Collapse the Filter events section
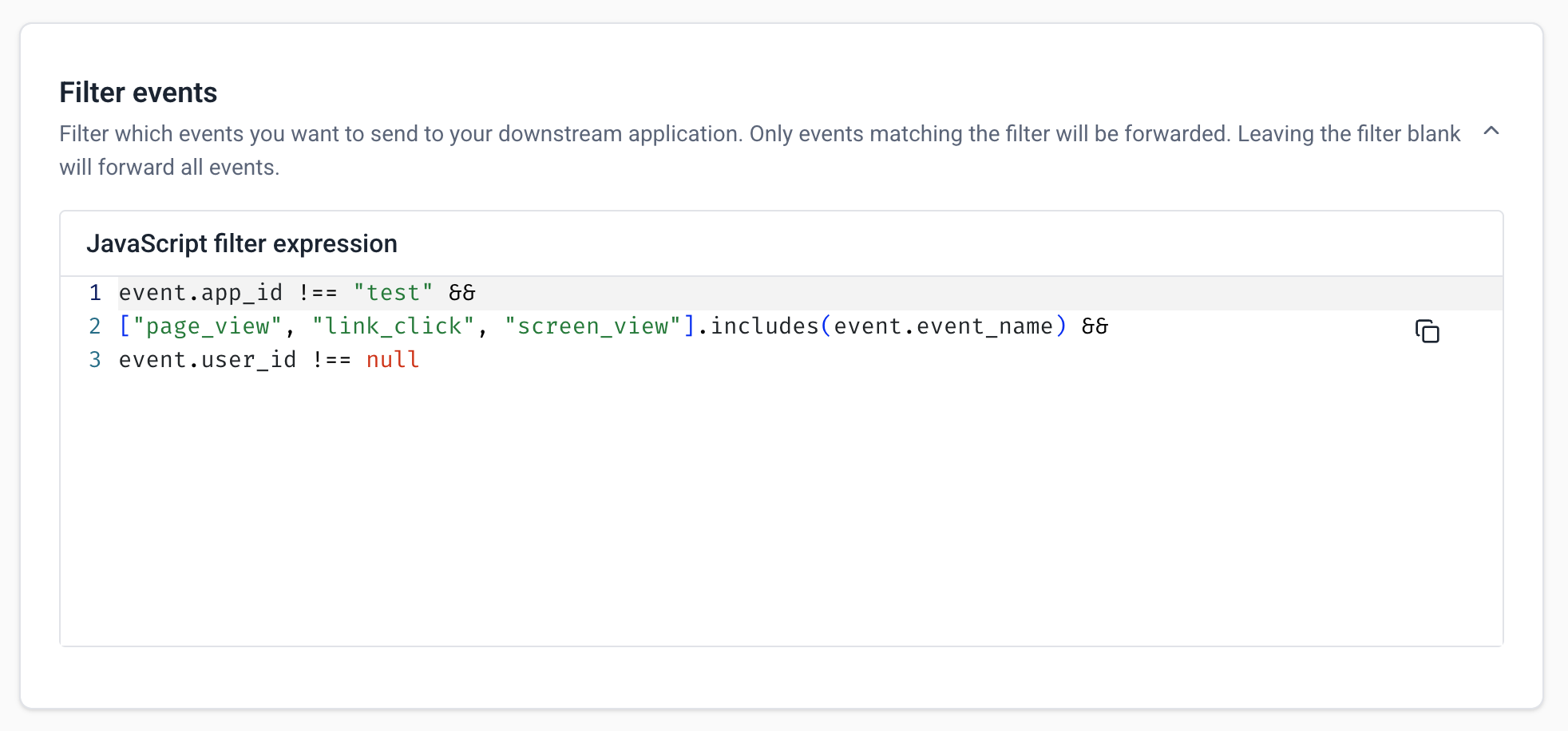The height and width of the screenshot is (731, 1568). pyautogui.click(x=1492, y=132)
